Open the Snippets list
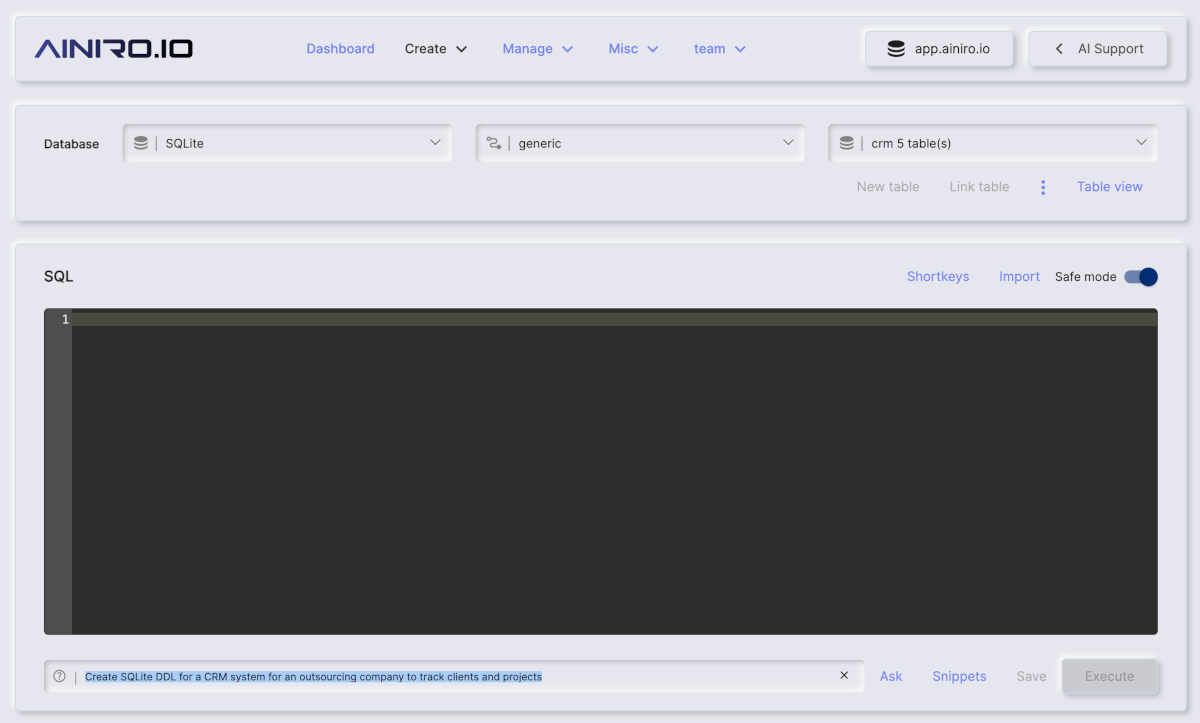Image resolution: width=1200 pixels, height=723 pixels. (959, 676)
